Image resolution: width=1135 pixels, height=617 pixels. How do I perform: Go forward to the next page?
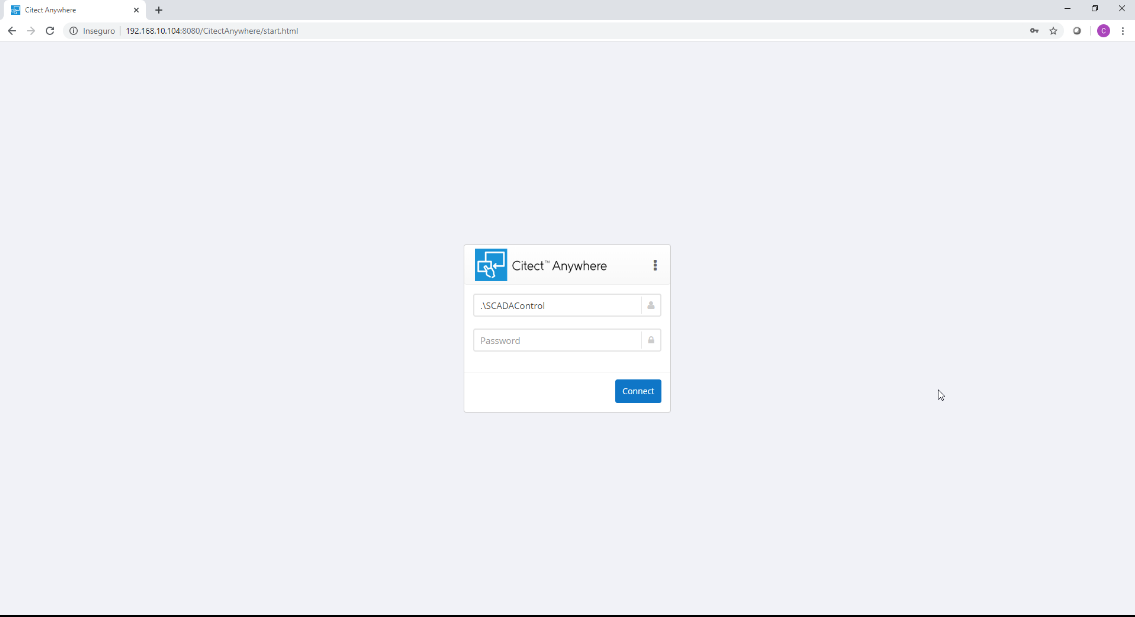(x=30, y=31)
